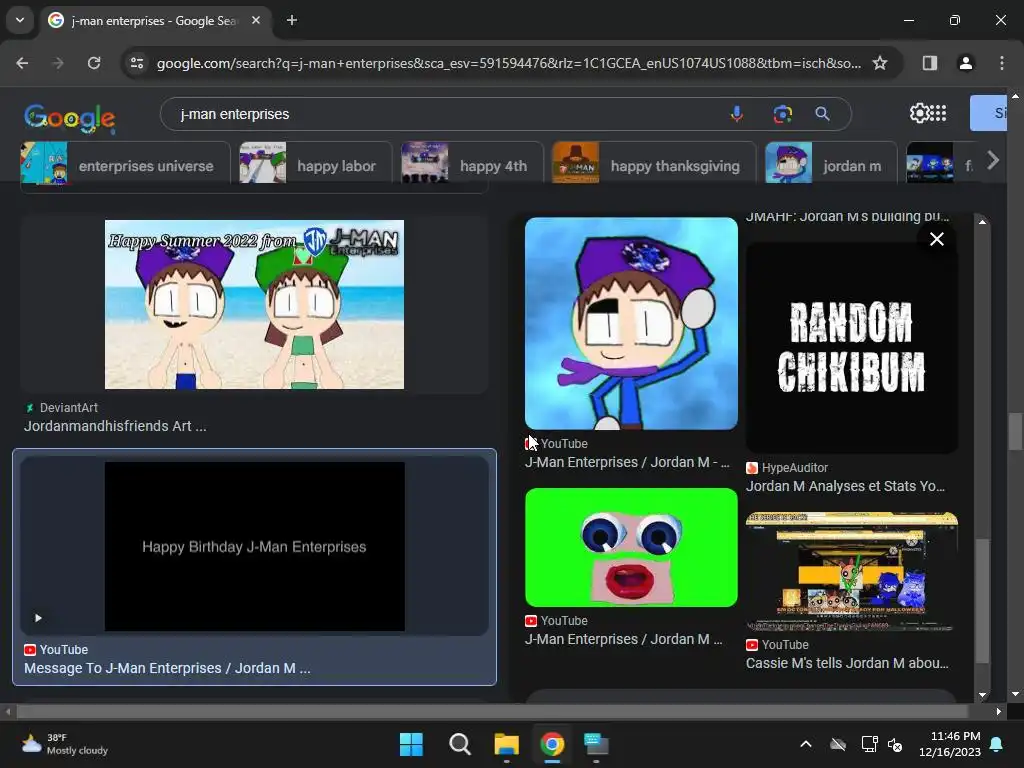Open the Happy Summer 2022 beach image
The height and width of the screenshot is (768, 1024).
tap(255, 304)
